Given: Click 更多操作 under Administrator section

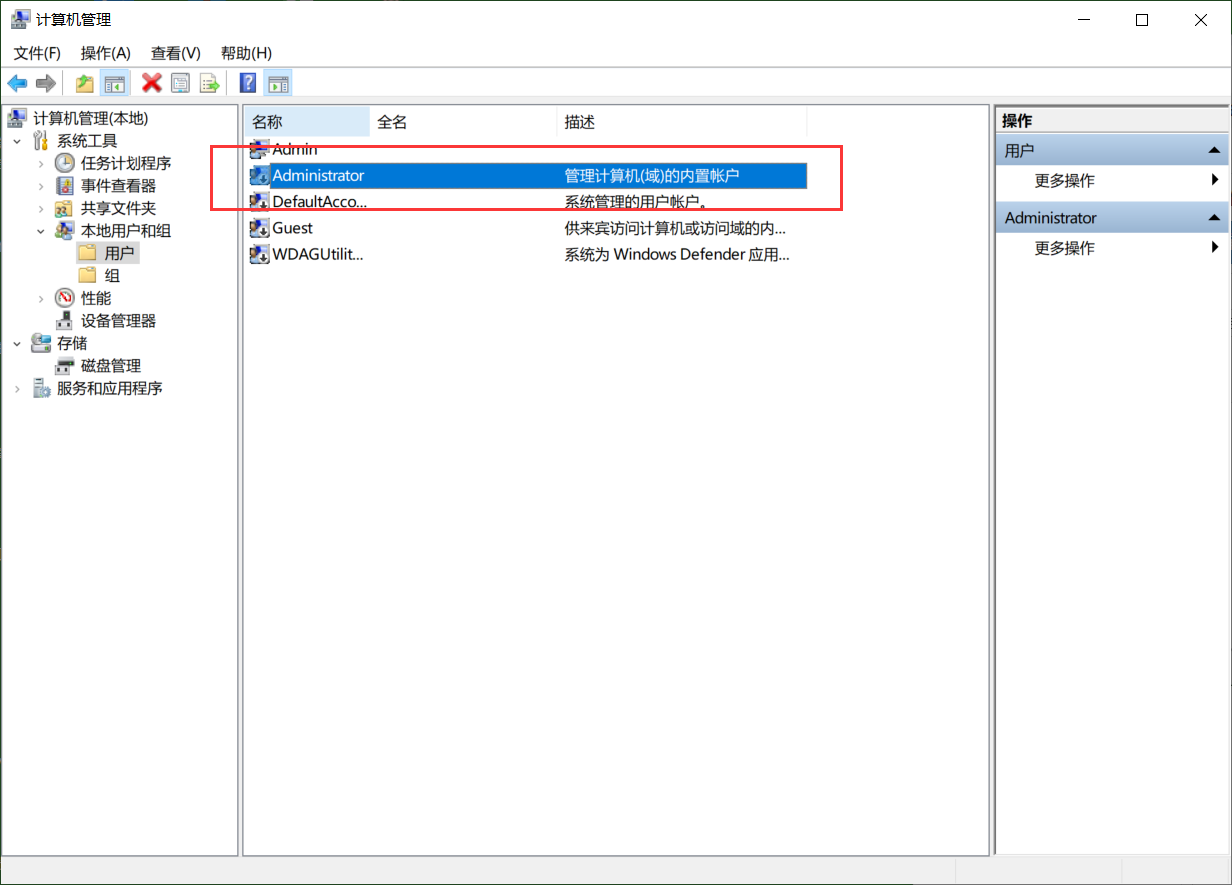Looking at the screenshot, I should pyautogui.click(x=1064, y=248).
